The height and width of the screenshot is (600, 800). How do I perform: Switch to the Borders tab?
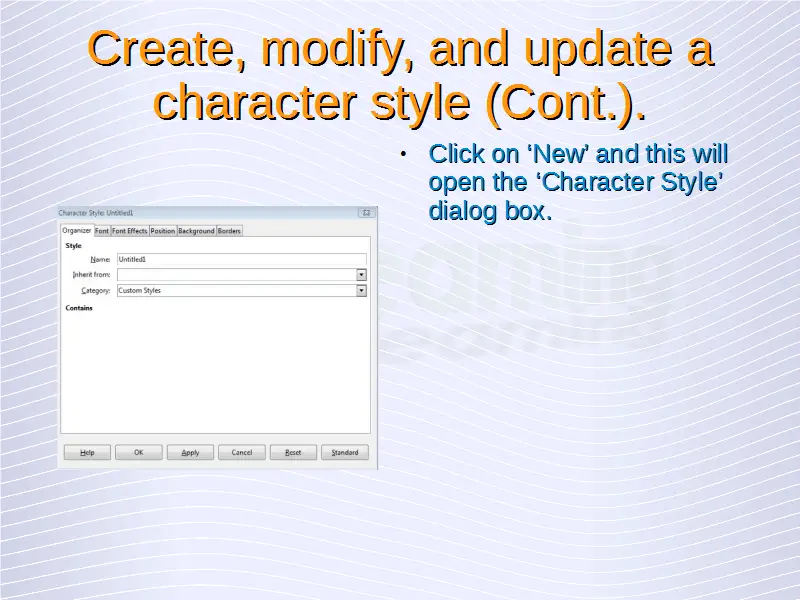[x=229, y=231]
